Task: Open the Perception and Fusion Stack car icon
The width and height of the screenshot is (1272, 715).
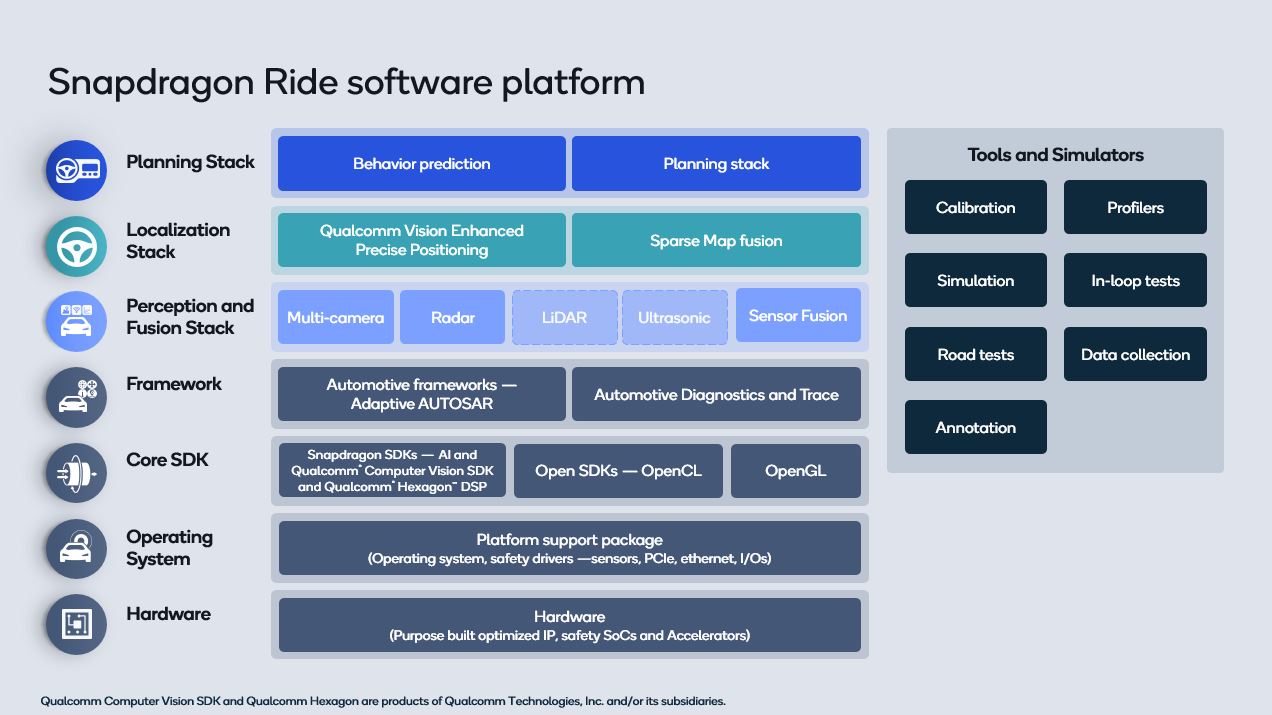Action: tap(75, 321)
